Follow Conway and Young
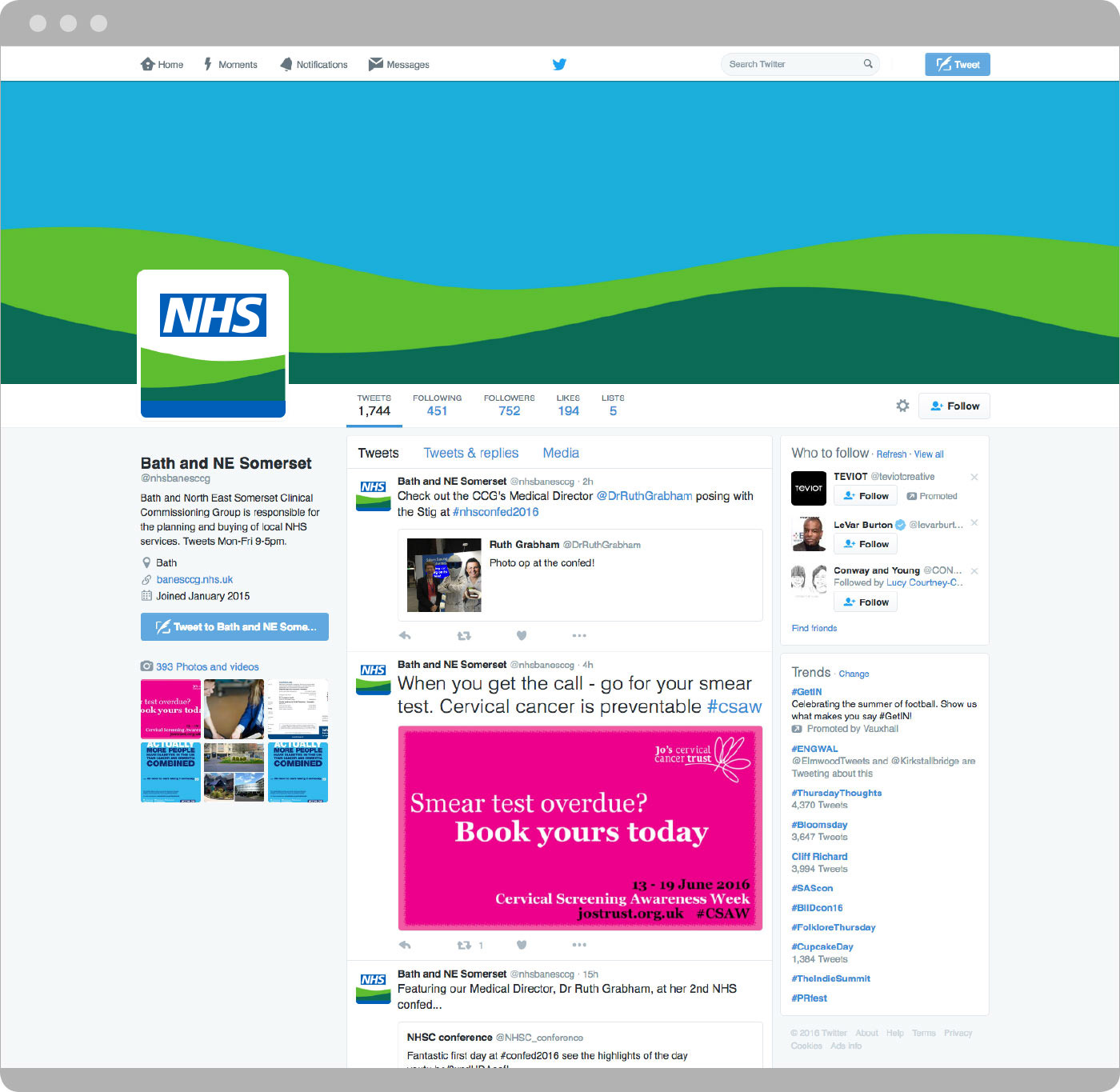 tap(866, 602)
